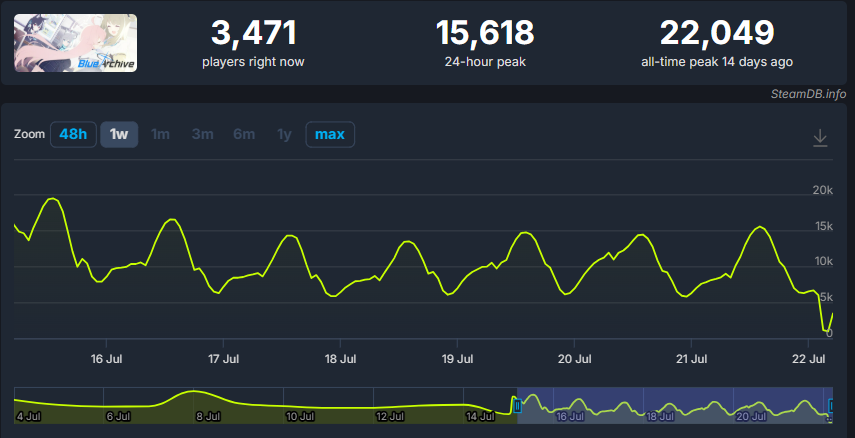This screenshot has height=438, width=855.
Task: Set zoom to 1y
Action: click(x=284, y=134)
